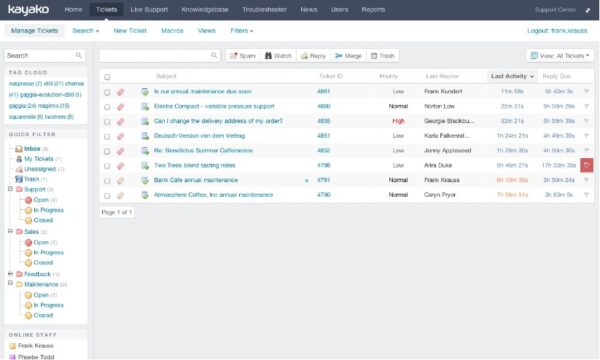Click the Spam toolbar button
The height and width of the screenshot is (360, 600).
tap(243, 56)
